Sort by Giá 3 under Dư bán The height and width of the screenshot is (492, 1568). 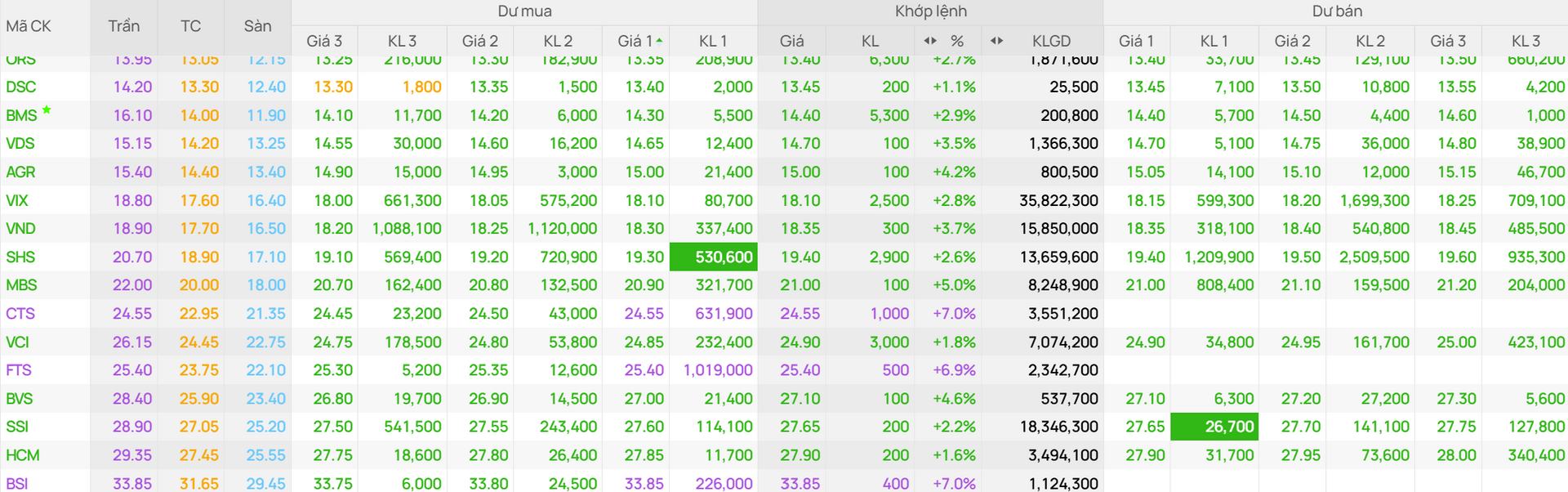(1448, 41)
